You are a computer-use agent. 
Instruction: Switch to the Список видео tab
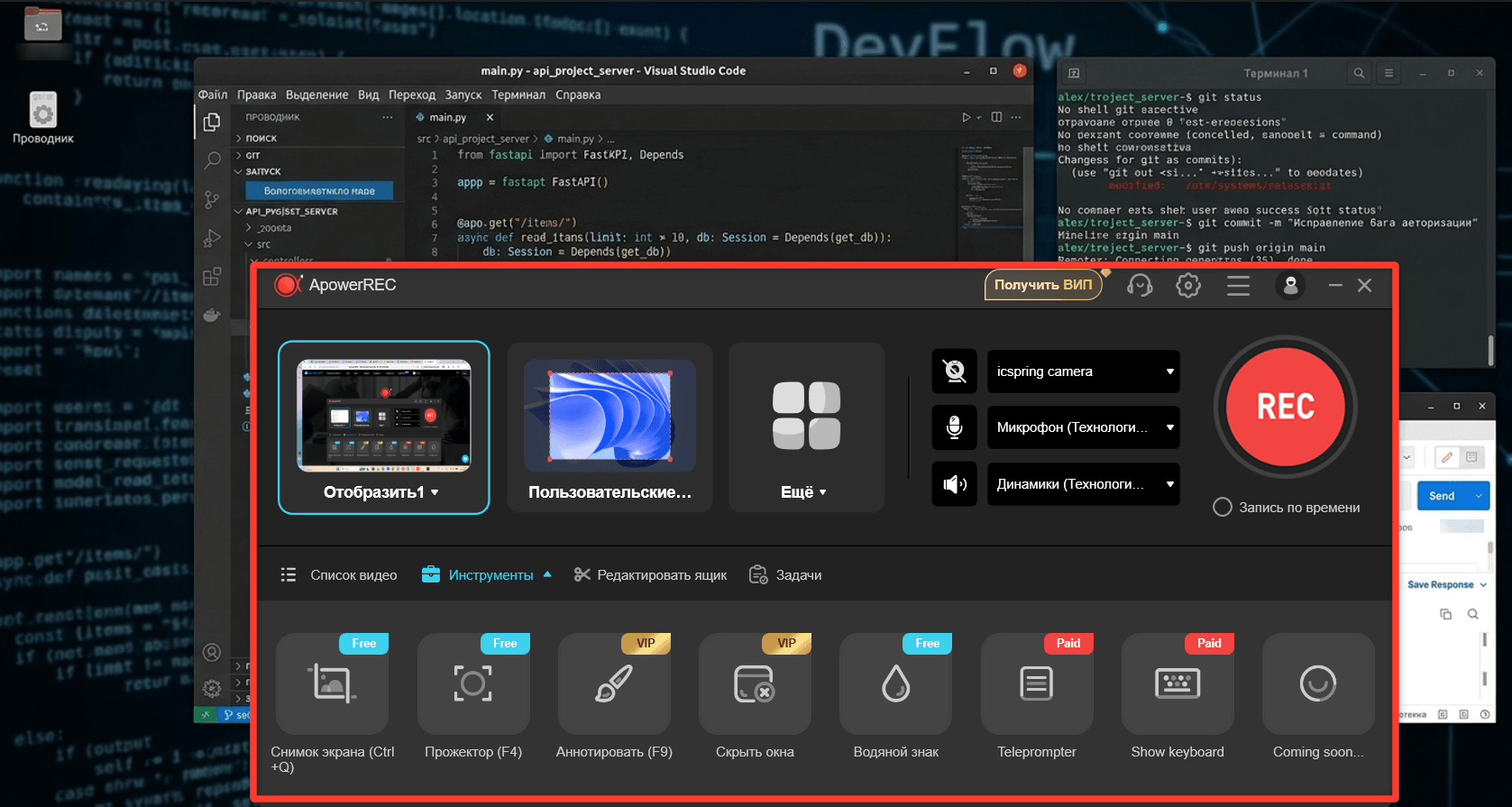pyautogui.click(x=338, y=575)
